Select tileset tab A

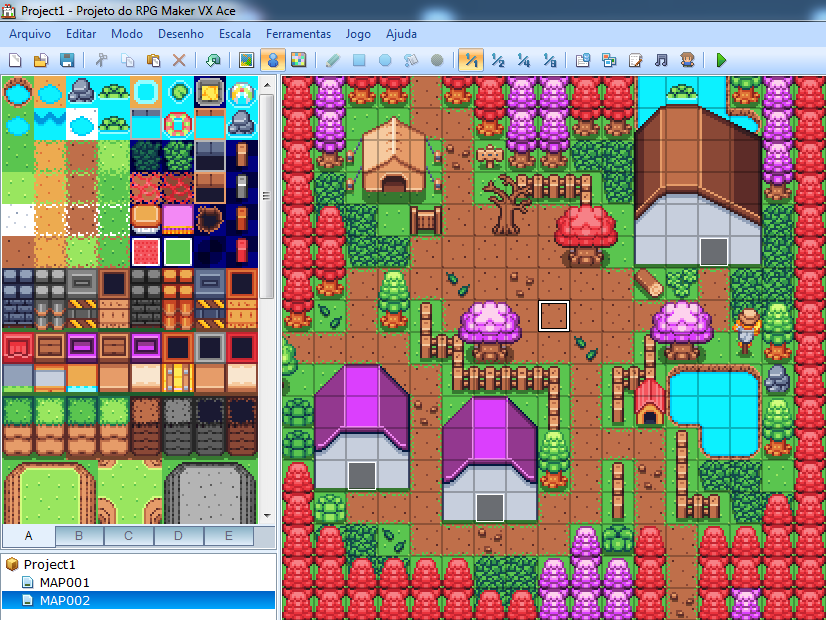28,536
